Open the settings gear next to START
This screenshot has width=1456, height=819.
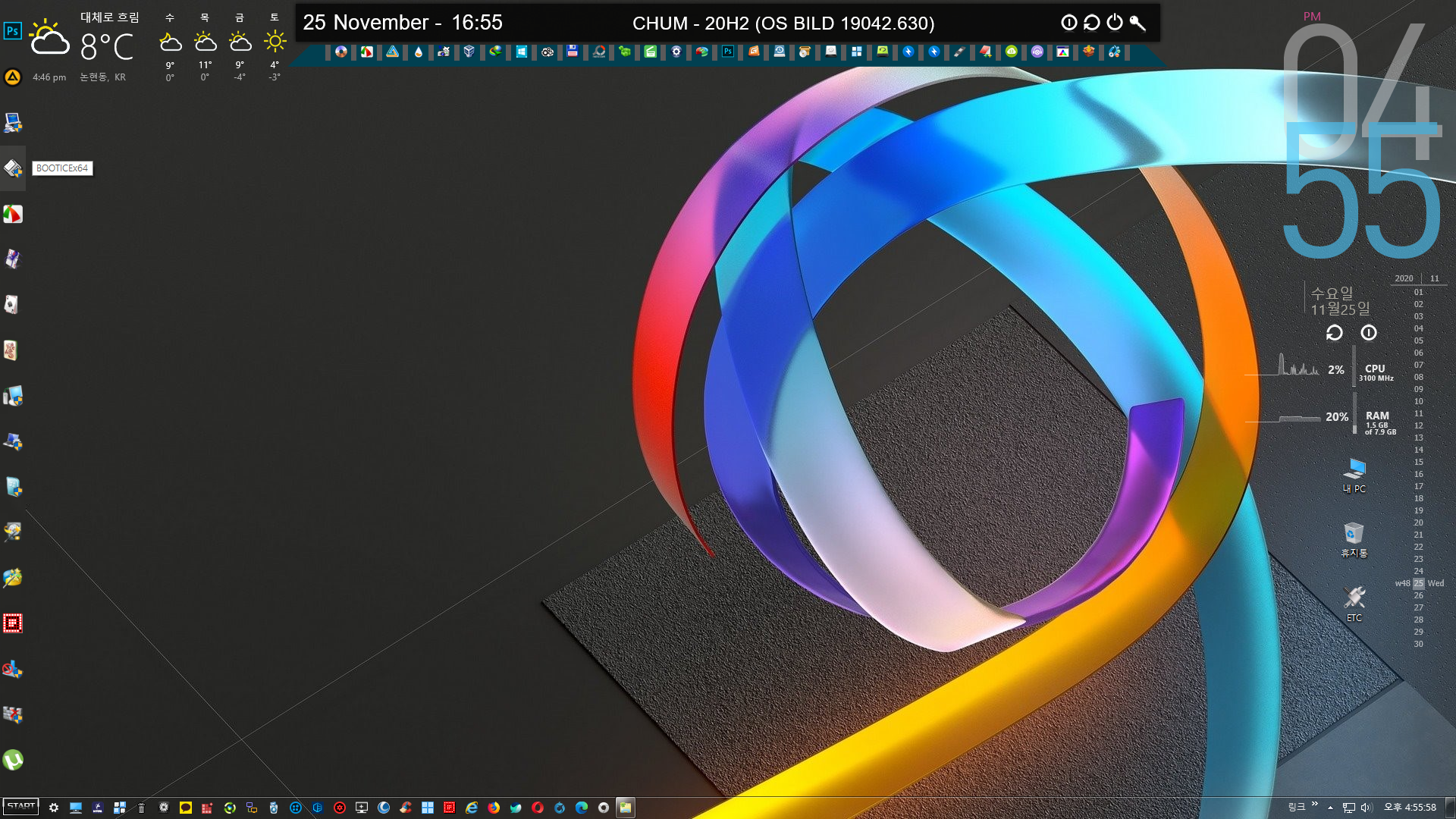click(x=54, y=808)
